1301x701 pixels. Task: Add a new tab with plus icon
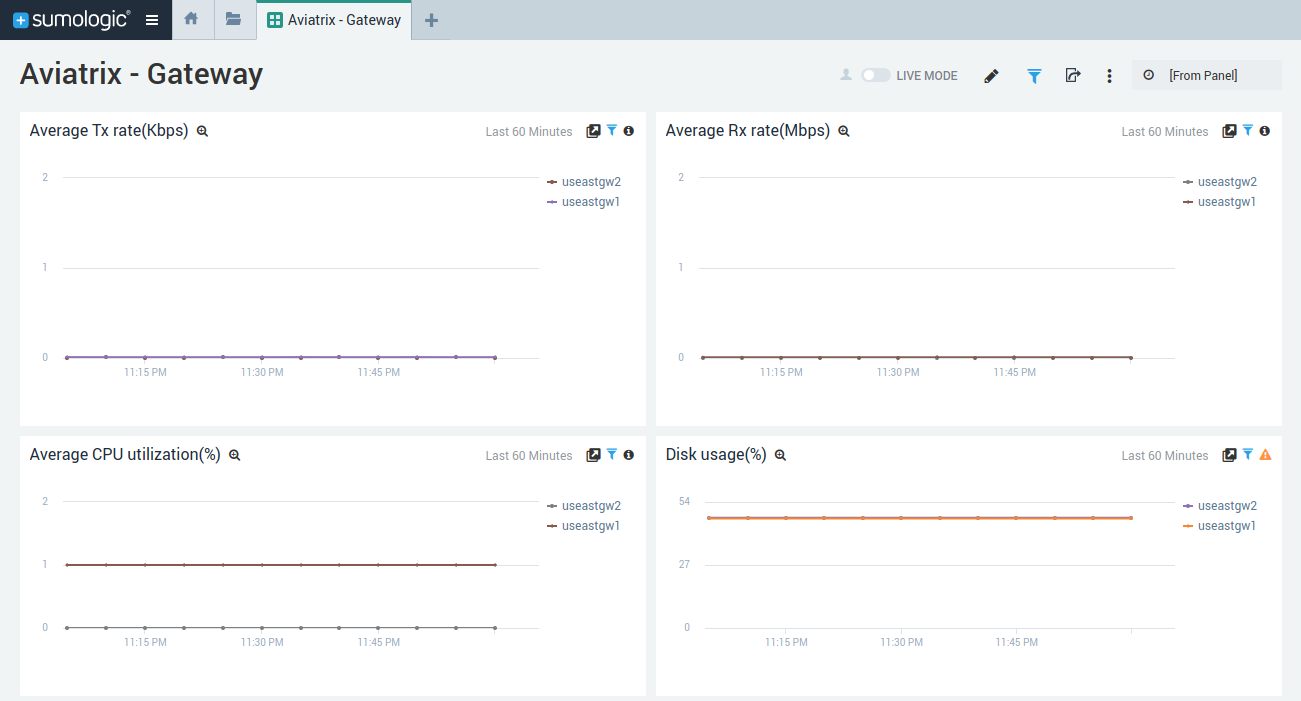click(431, 20)
